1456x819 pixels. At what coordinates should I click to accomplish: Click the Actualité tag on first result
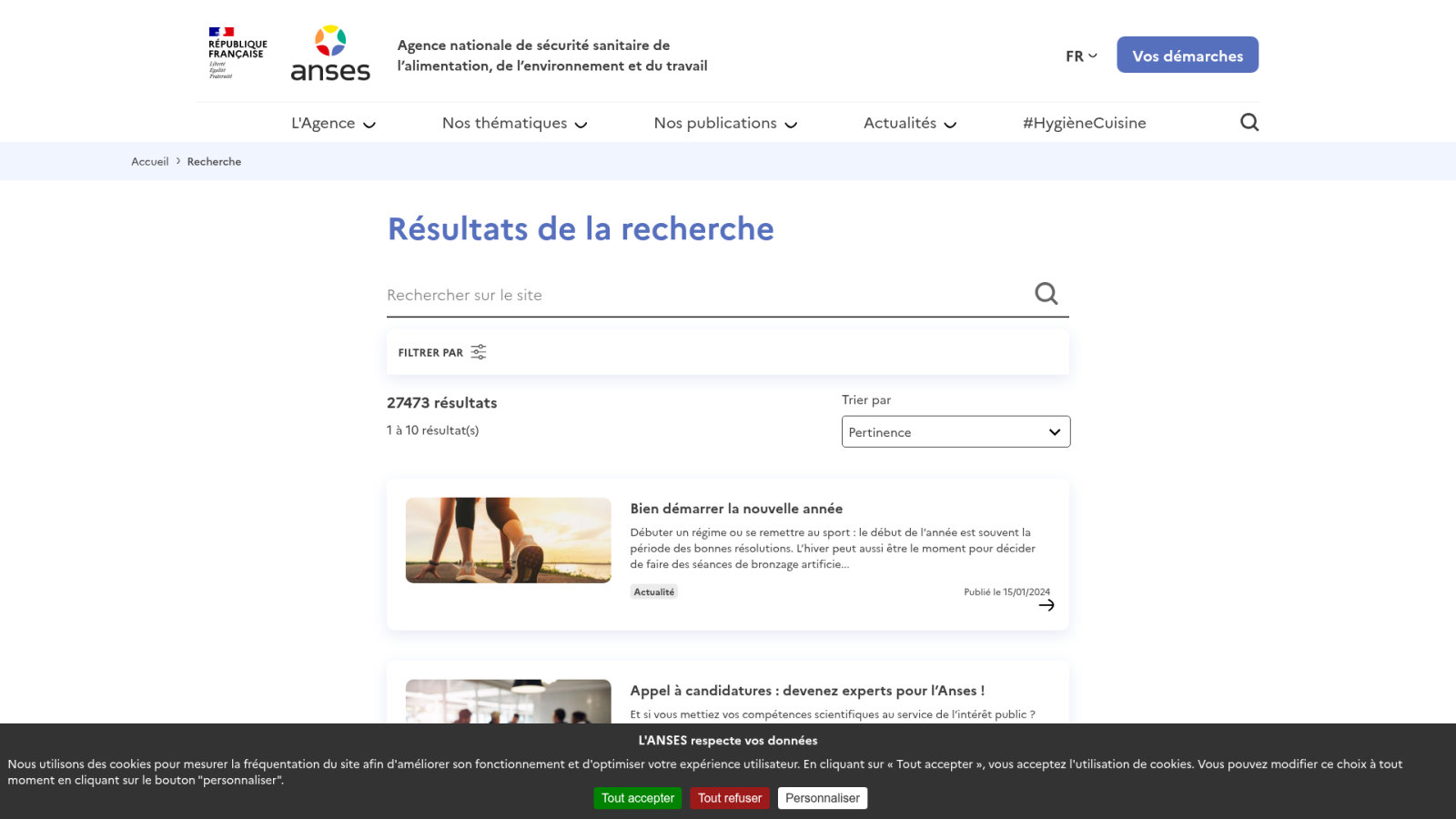(x=654, y=591)
